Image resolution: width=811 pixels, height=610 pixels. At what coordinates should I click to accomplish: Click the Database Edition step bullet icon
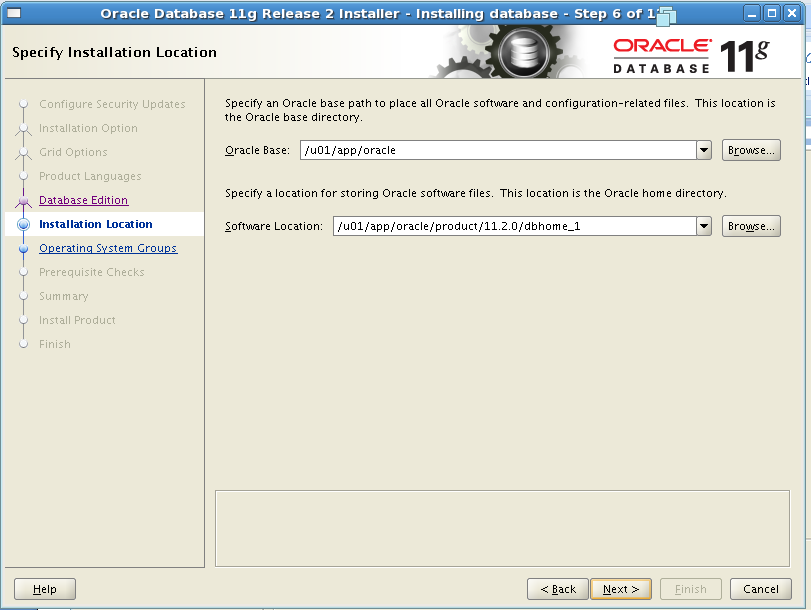[23, 200]
